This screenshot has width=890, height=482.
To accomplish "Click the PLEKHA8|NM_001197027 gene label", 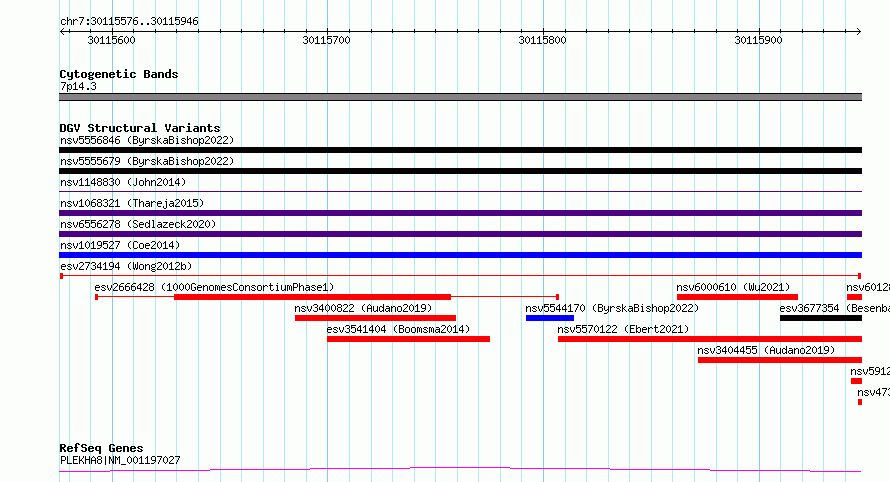I will [120, 460].
